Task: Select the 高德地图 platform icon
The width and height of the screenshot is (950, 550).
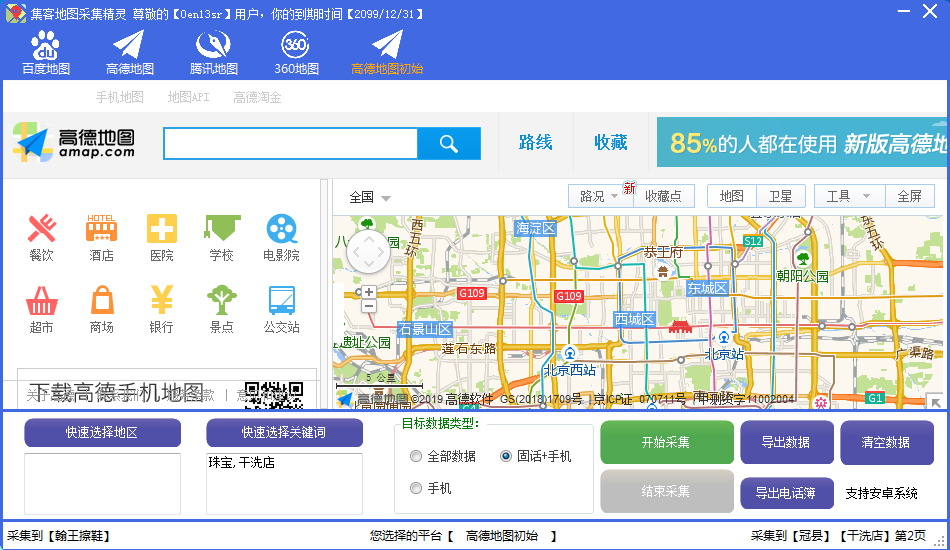Action: coord(129,53)
